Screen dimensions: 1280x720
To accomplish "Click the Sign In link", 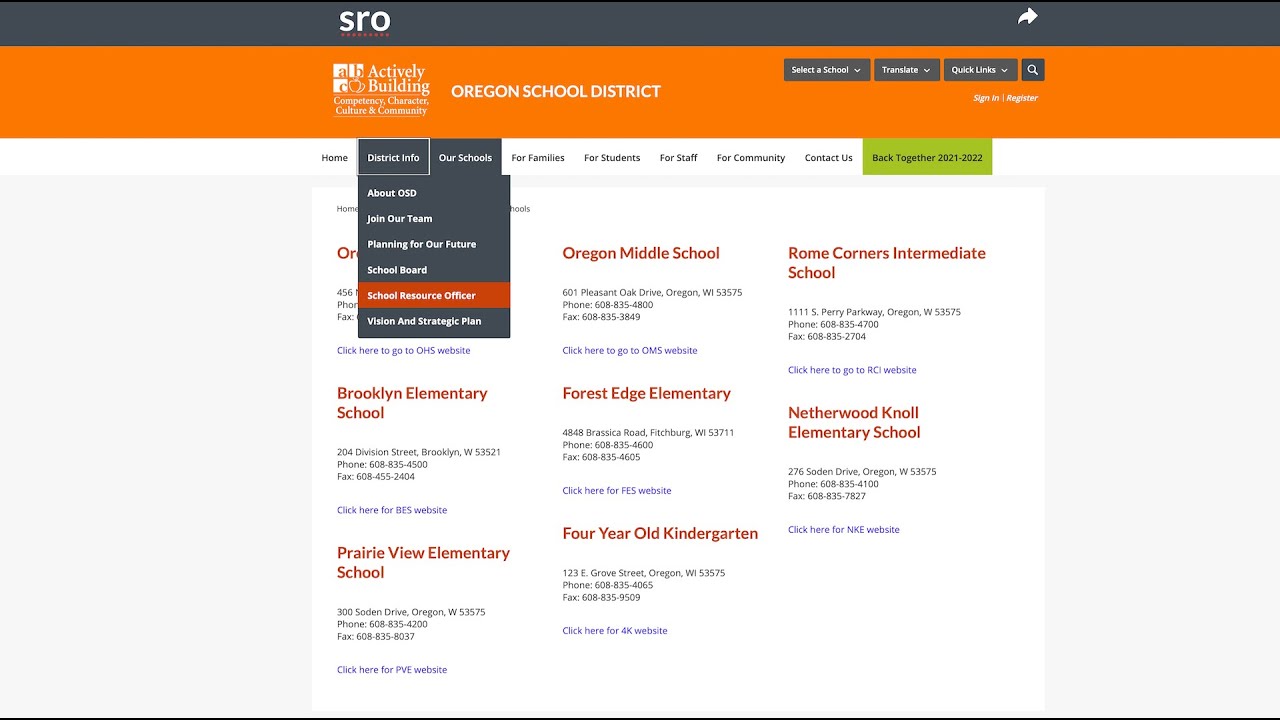I will pos(986,98).
